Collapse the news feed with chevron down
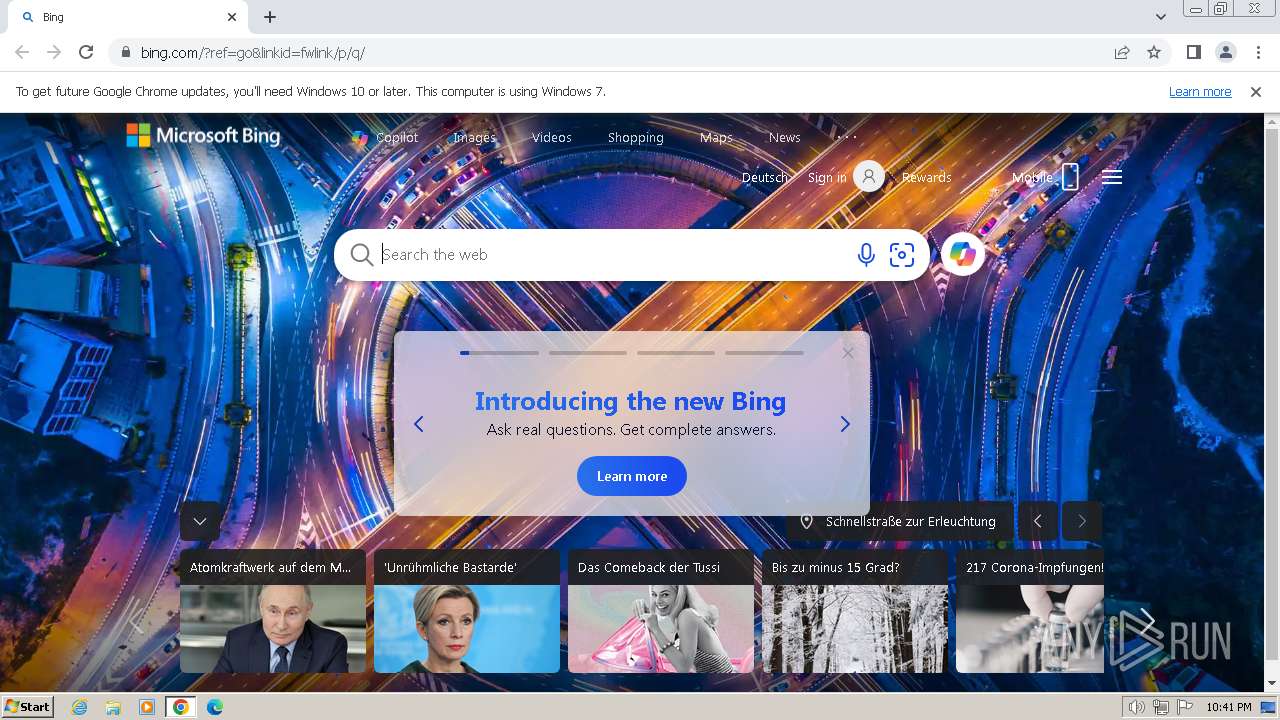Image resolution: width=1280 pixels, height=720 pixels. [x=200, y=521]
